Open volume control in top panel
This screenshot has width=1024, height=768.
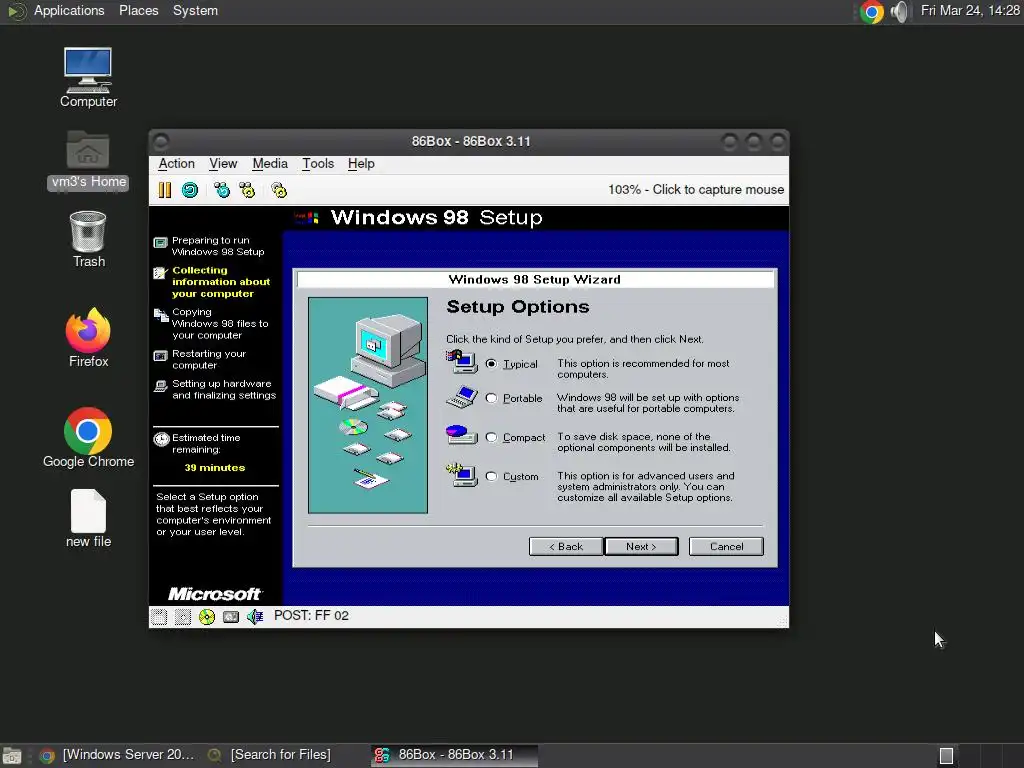tap(899, 12)
